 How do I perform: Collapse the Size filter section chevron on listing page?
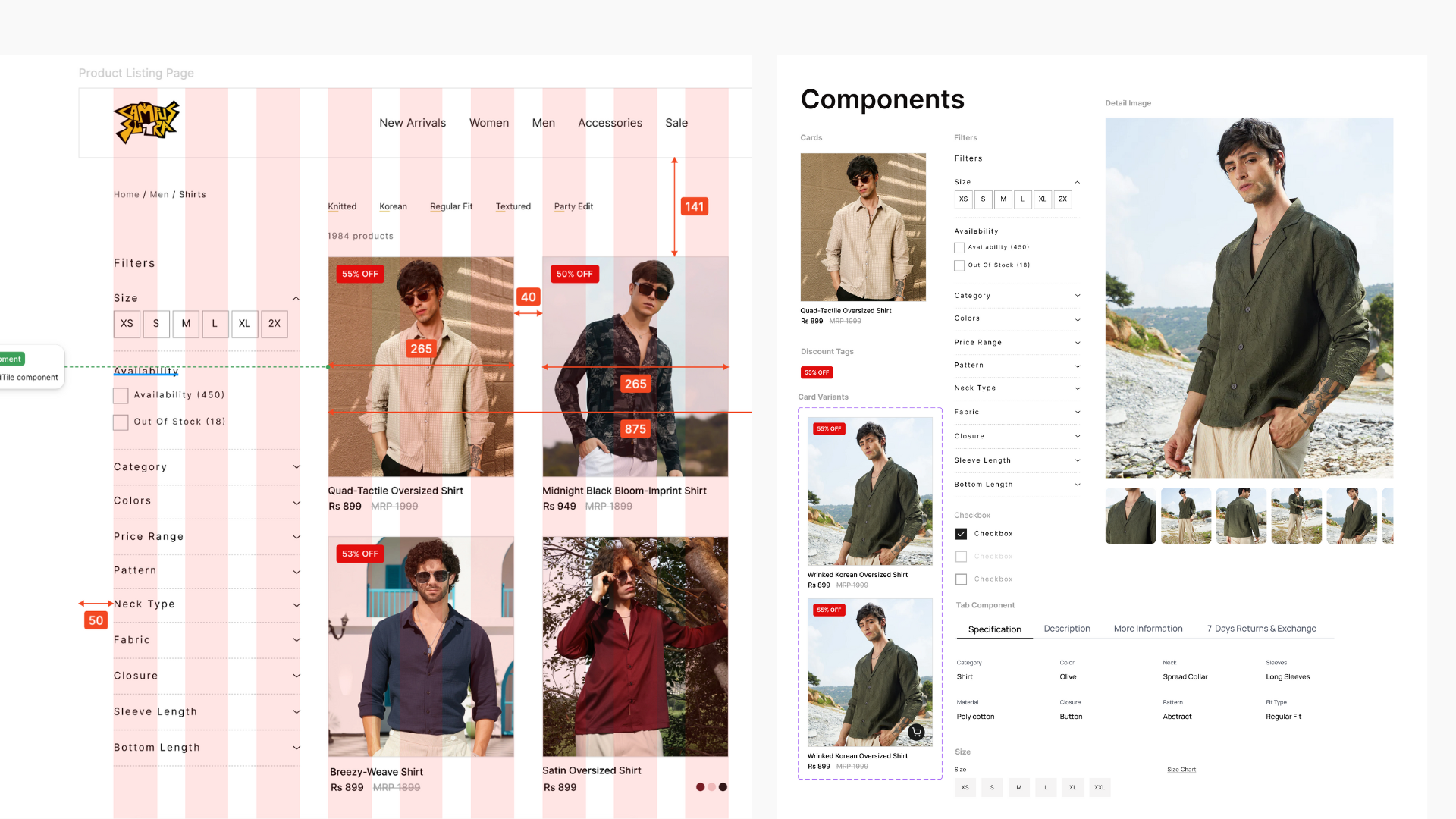click(296, 299)
